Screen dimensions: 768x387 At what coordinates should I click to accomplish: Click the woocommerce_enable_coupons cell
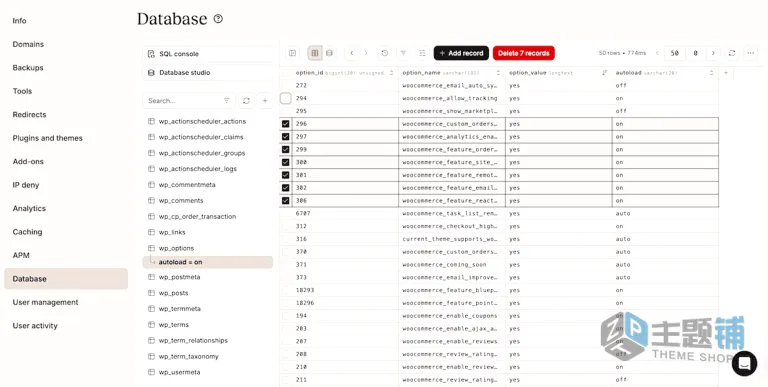tap(452, 315)
